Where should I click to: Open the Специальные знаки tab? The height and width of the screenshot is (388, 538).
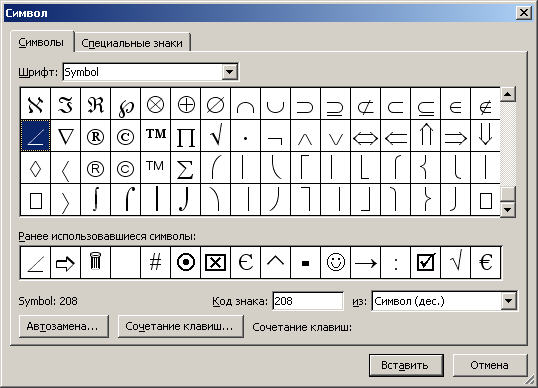(132, 43)
